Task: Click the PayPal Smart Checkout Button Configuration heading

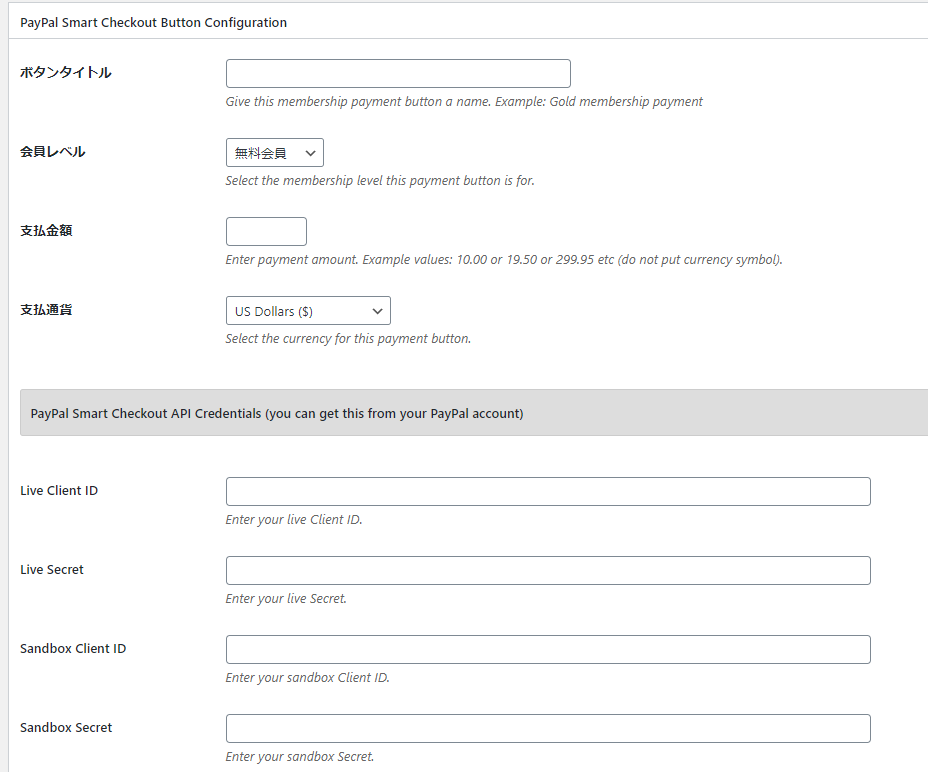Action: [x=153, y=22]
